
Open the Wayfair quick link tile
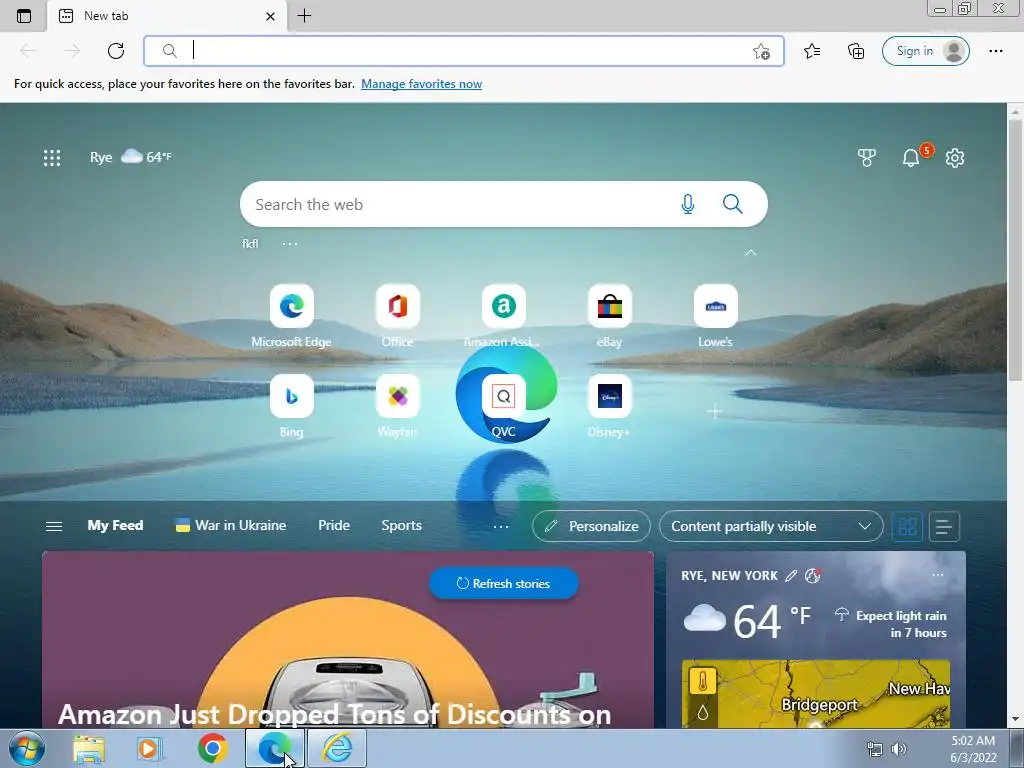(x=397, y=405)
